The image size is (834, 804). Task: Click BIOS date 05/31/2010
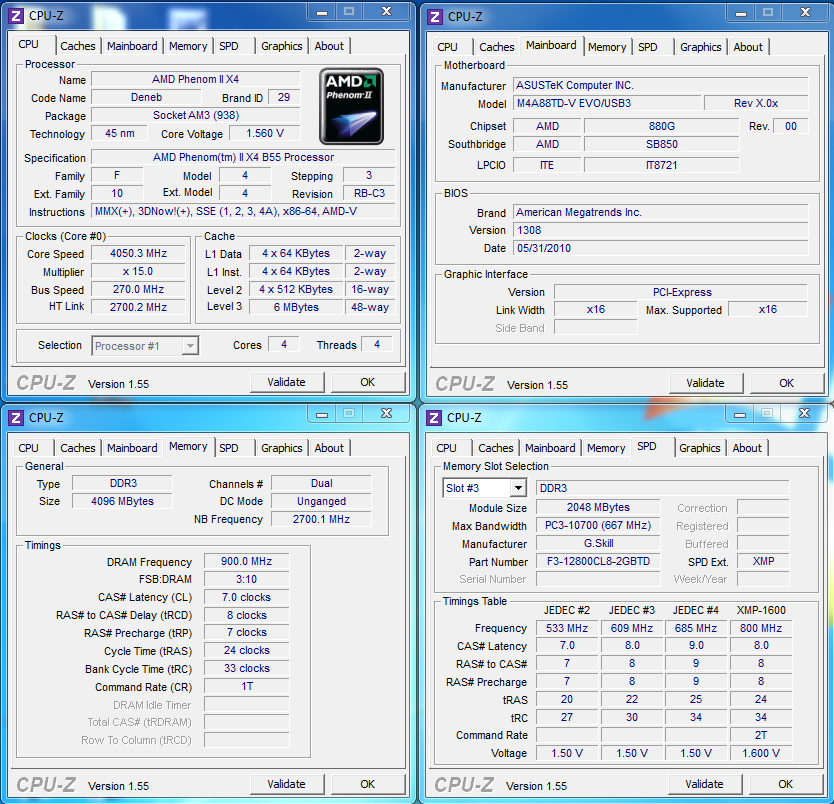coord(661,248)
